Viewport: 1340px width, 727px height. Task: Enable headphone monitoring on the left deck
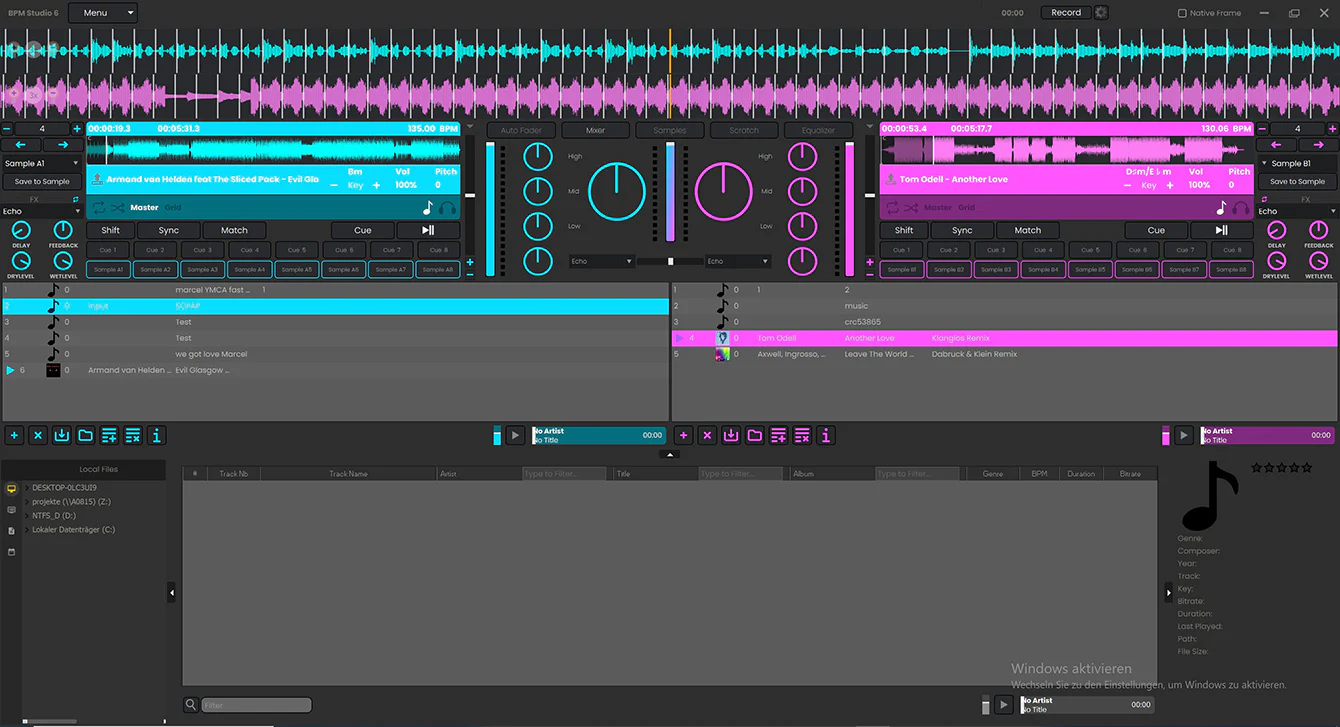pos(447,207)
